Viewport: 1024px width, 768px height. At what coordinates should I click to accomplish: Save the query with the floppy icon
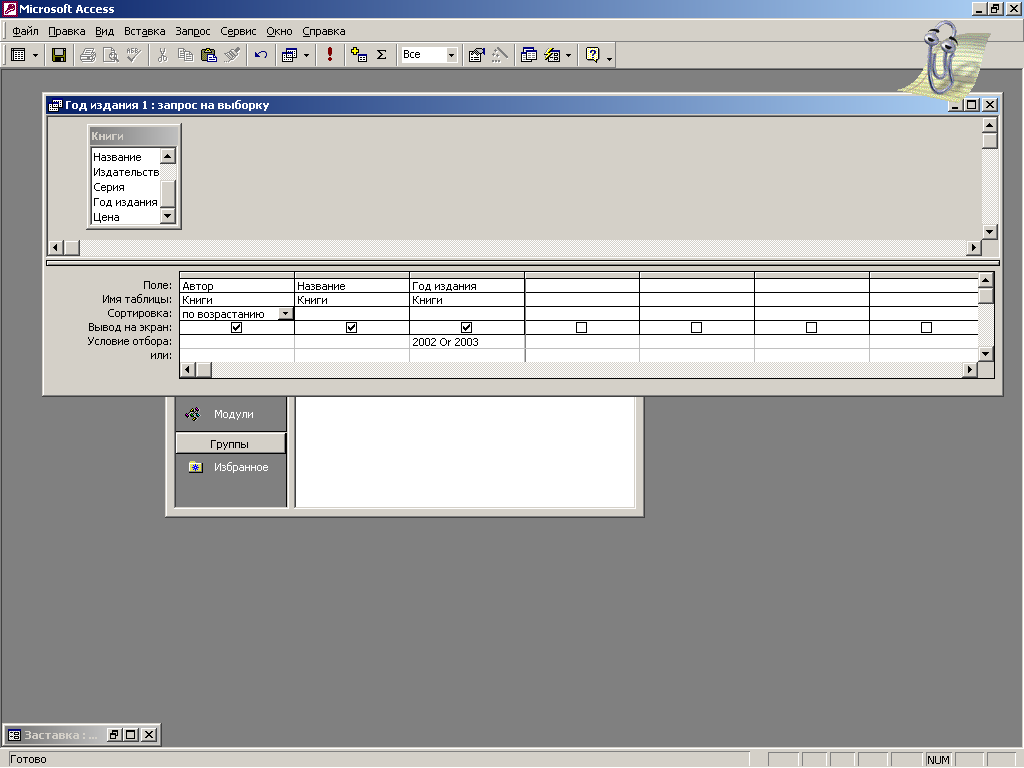tap(59, 55)
